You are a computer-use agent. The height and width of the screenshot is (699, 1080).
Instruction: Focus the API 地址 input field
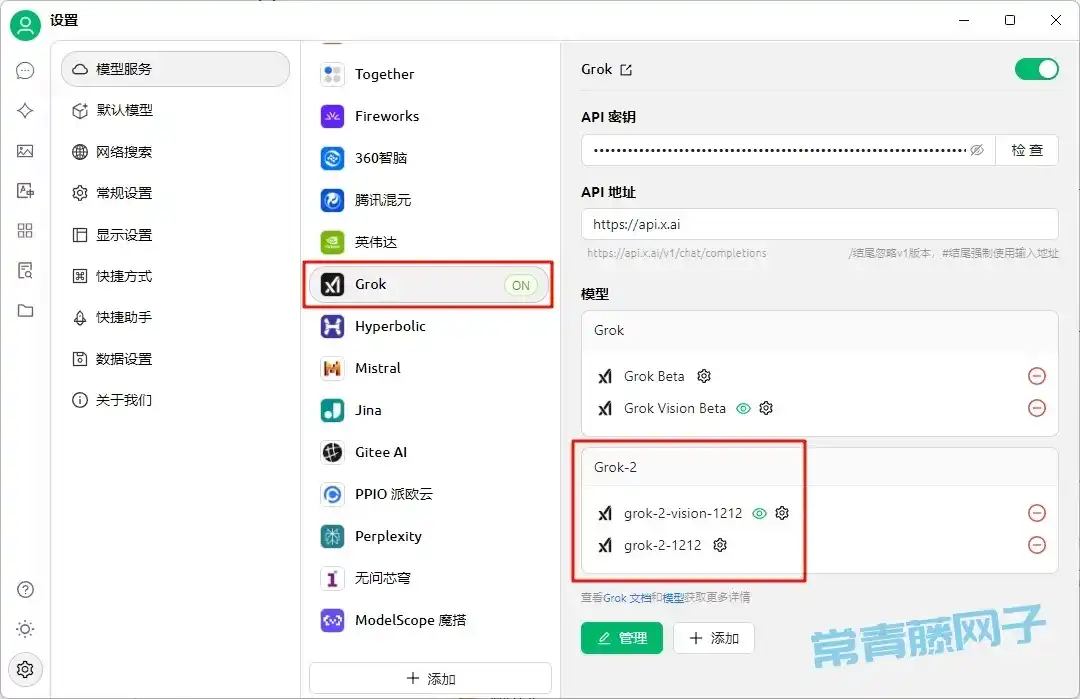coord(820,225)
